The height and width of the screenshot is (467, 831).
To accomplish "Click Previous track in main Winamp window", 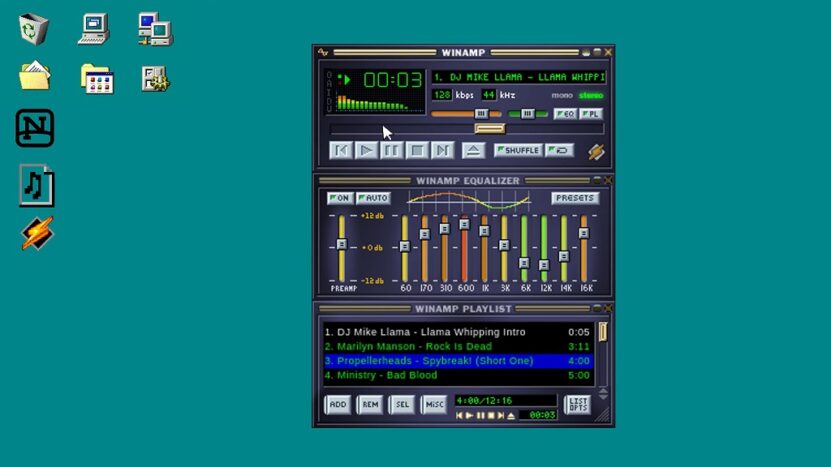I will (341, 151).
